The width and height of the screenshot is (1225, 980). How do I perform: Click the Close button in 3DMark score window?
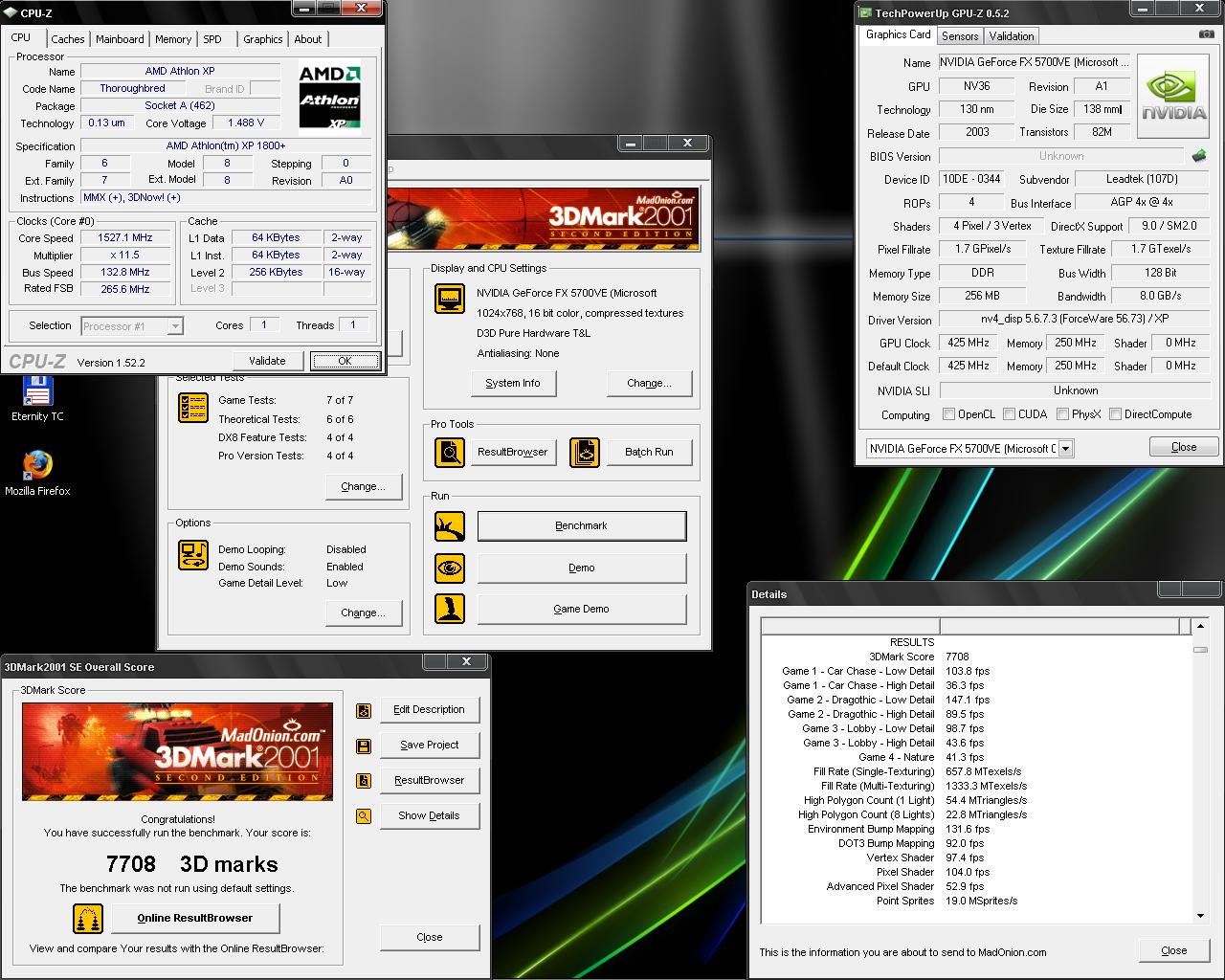click(429, 937)
